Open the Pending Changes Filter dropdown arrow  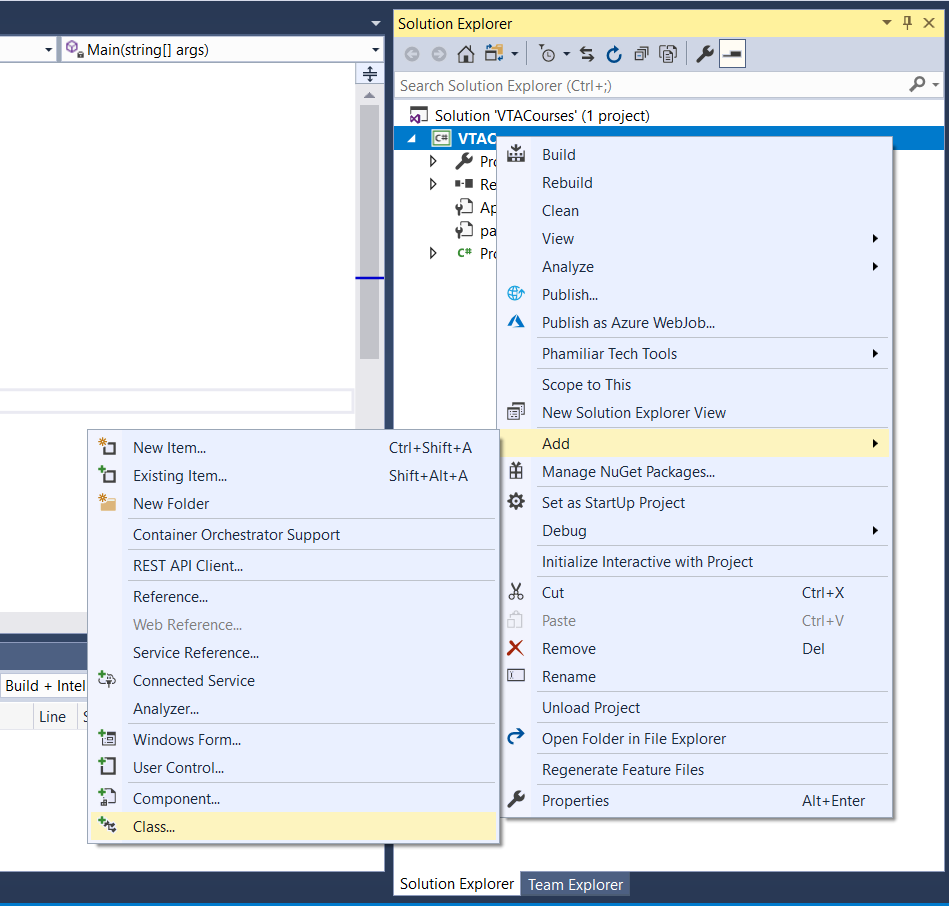click(x=566, y=54)
